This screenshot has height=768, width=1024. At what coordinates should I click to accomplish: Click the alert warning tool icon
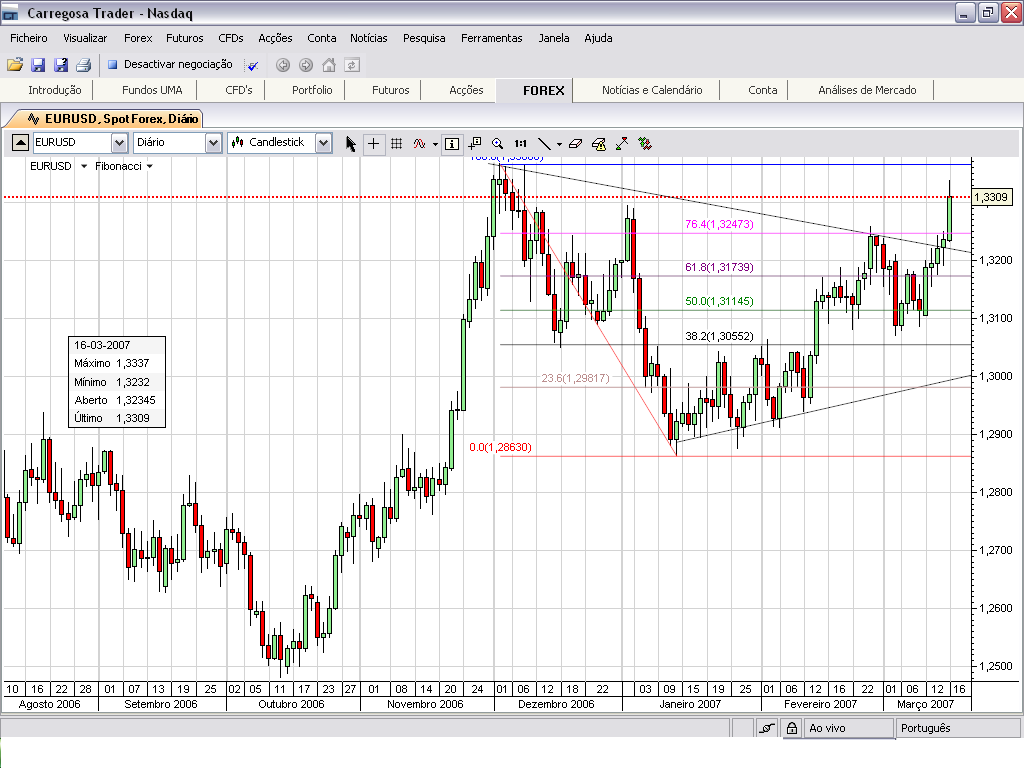pyautogui.click(x=599, y=144)
